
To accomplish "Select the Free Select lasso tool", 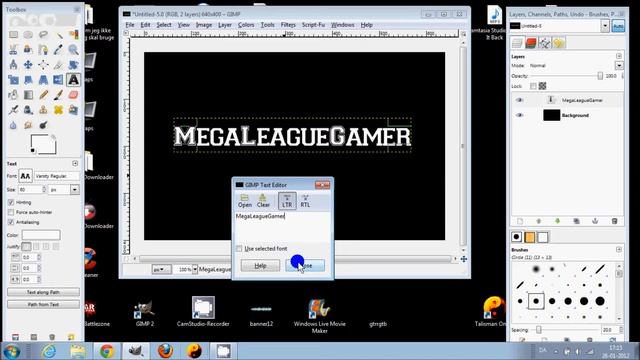I will tap(43, 35).
